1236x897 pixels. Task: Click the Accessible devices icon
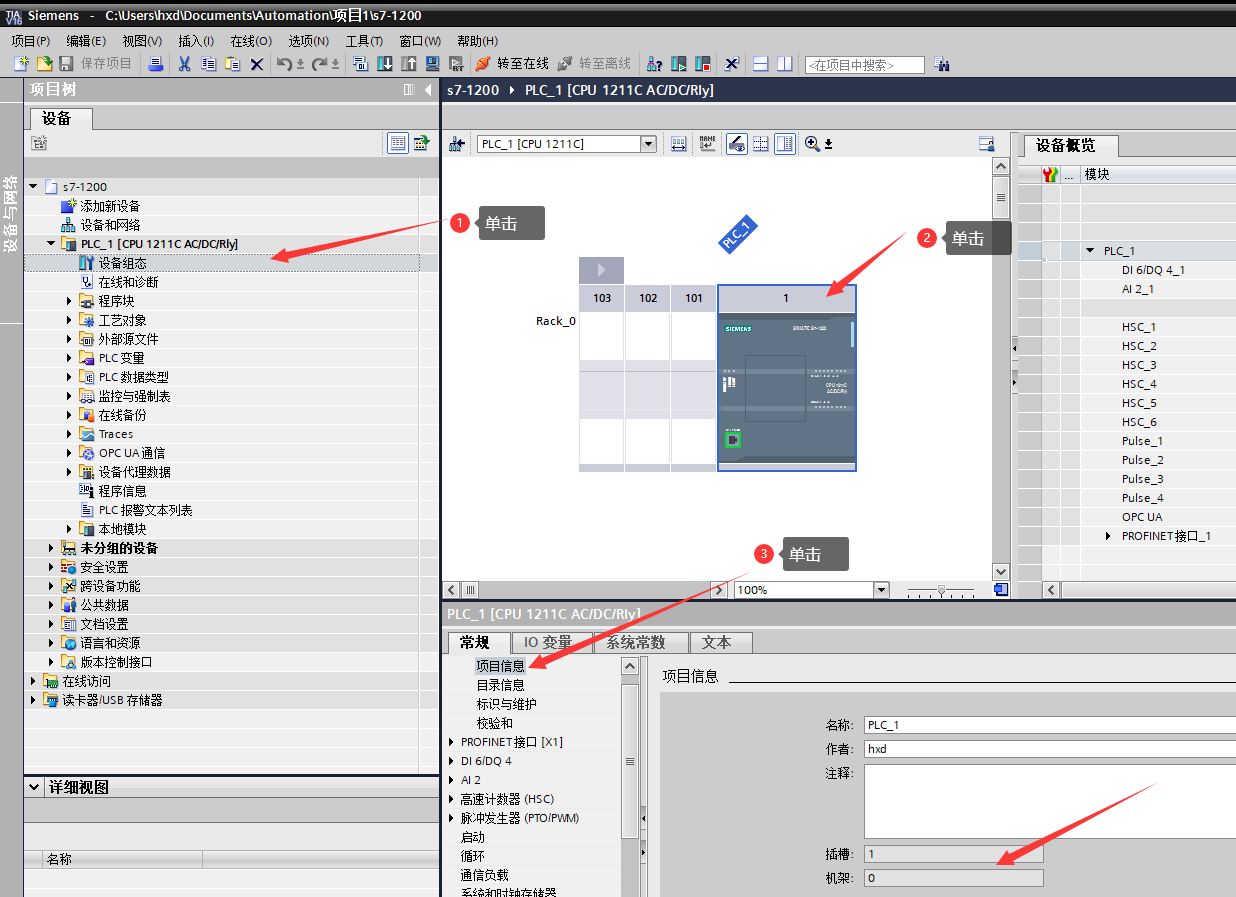(655, 64)
